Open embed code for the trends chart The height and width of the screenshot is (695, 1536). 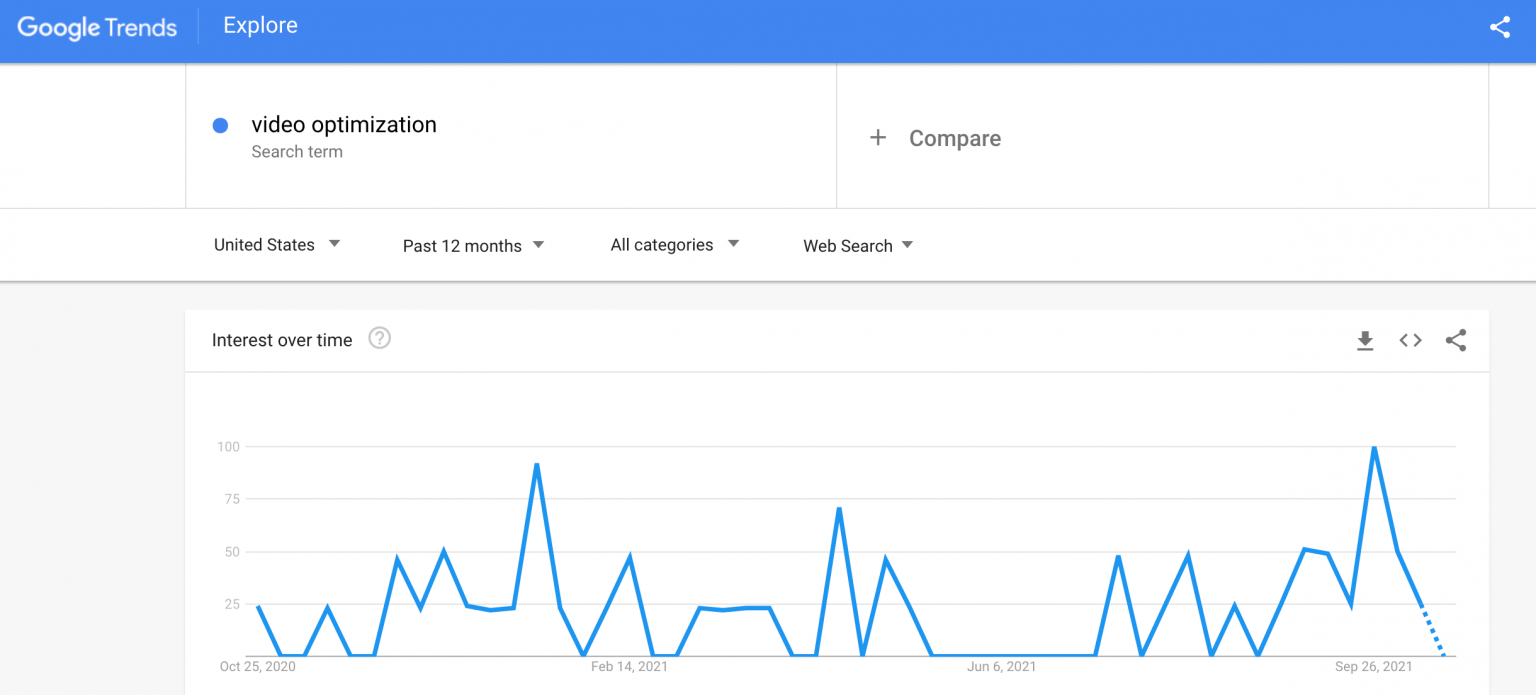tap(1410, 340)
